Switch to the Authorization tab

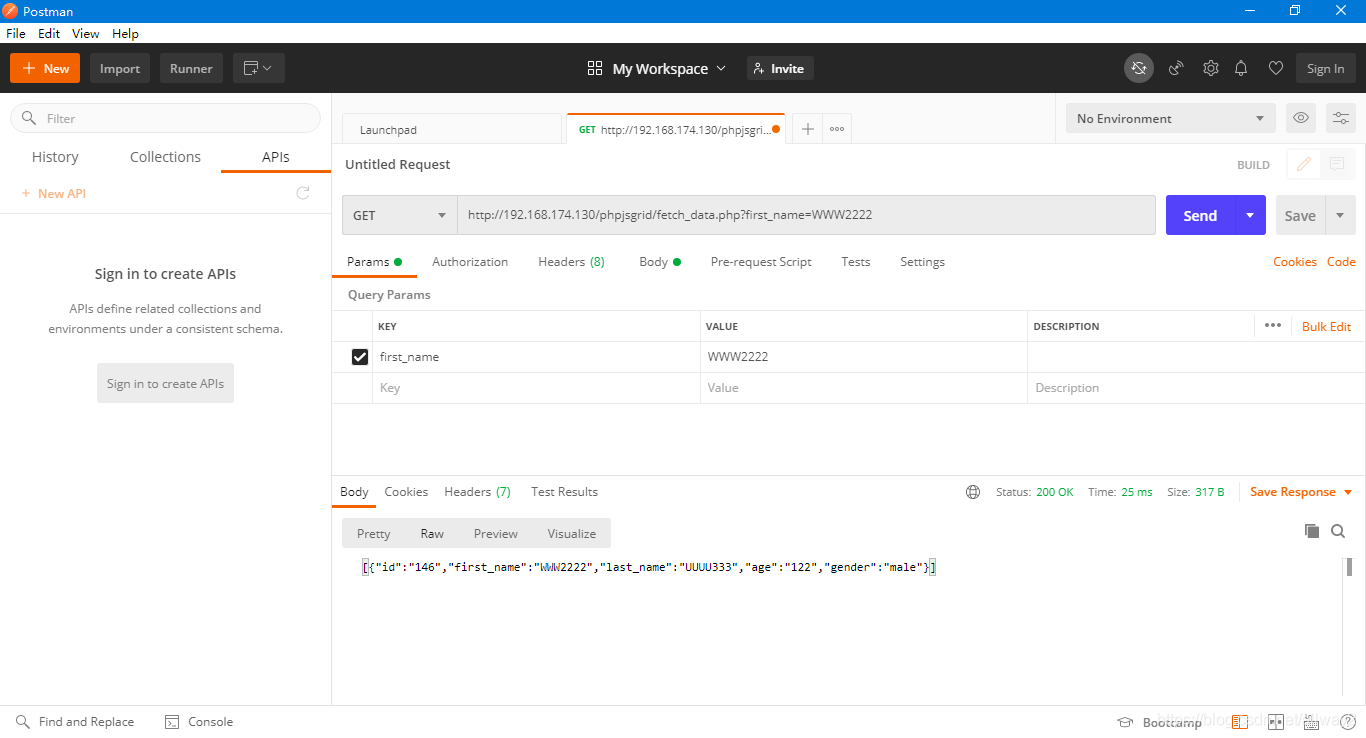tap(470, 261)
